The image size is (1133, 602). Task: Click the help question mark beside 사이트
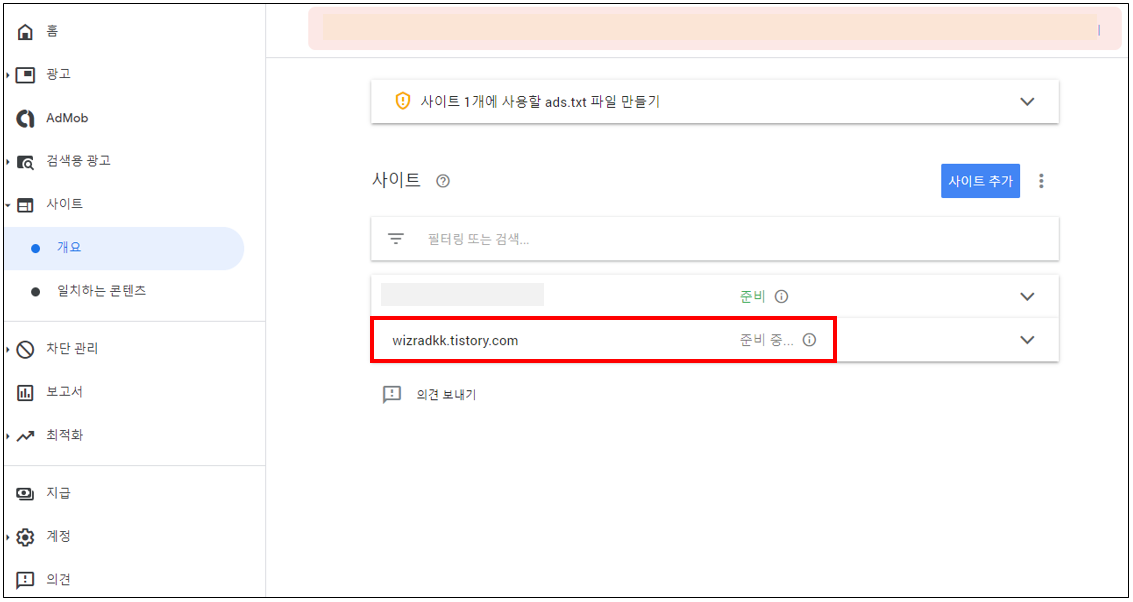coord(443,181)
